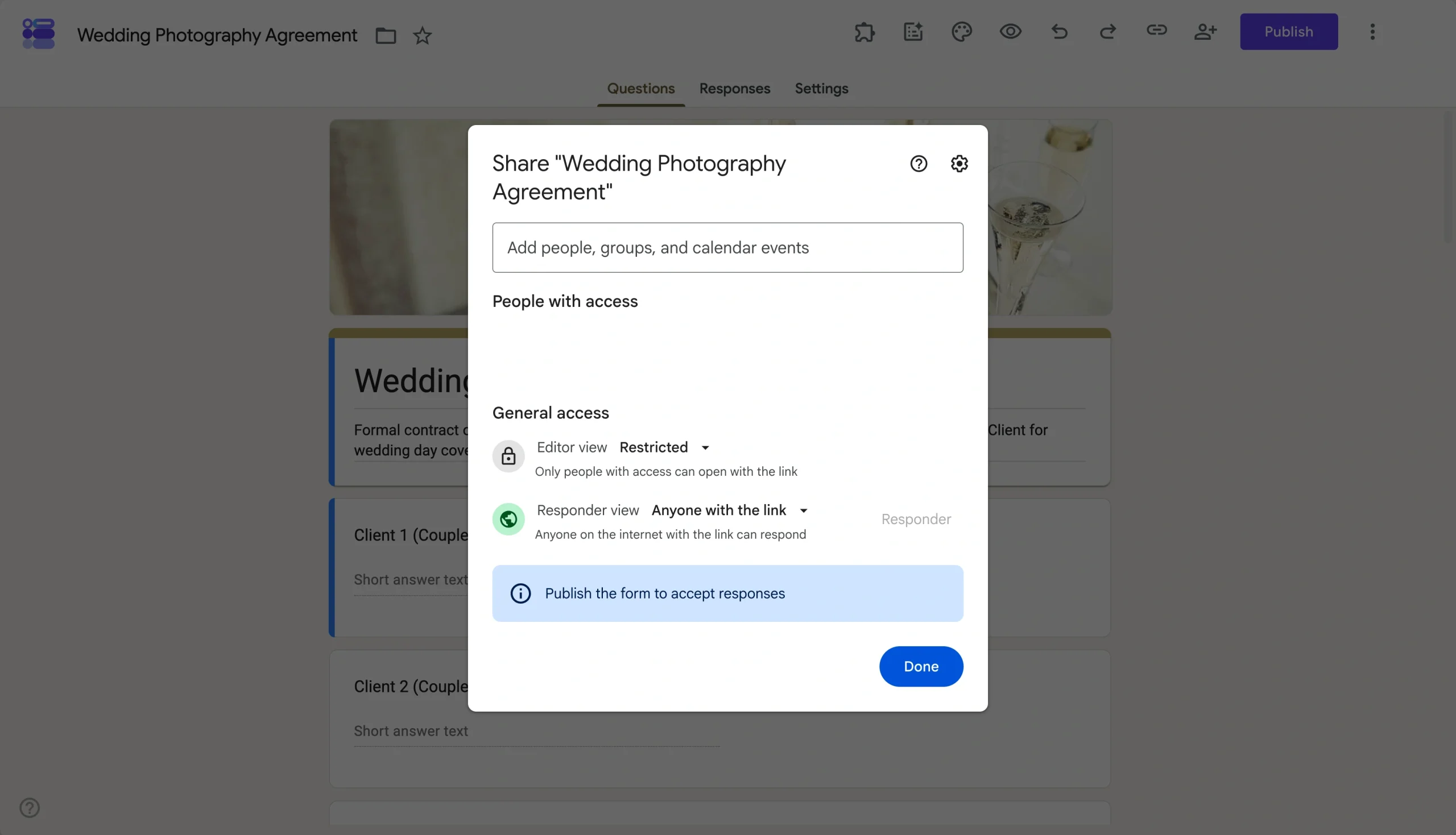Viewport: 1456px width, 835px height.
Task: Click the General access heading
Action: tap(550, 413)
